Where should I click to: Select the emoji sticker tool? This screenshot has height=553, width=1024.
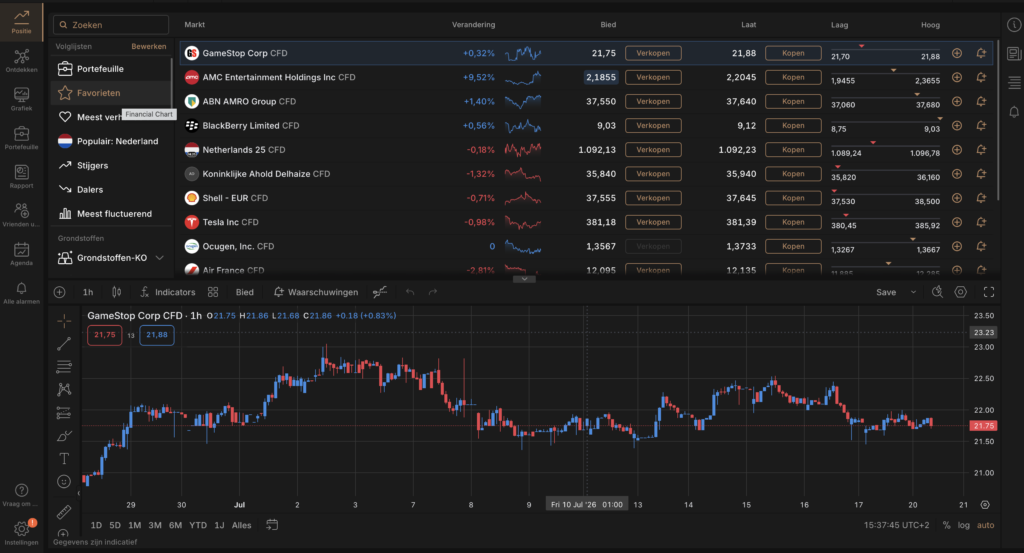point(64,481)
